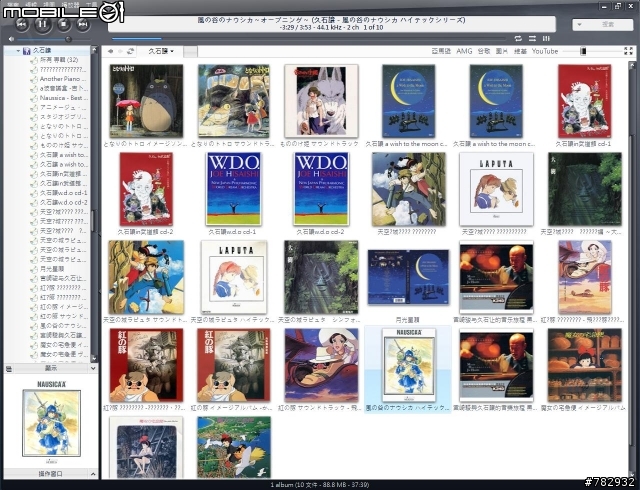
Task: Open 魔女の宅急便 イメージアルバム cover
Action: (x=584, y=365)
